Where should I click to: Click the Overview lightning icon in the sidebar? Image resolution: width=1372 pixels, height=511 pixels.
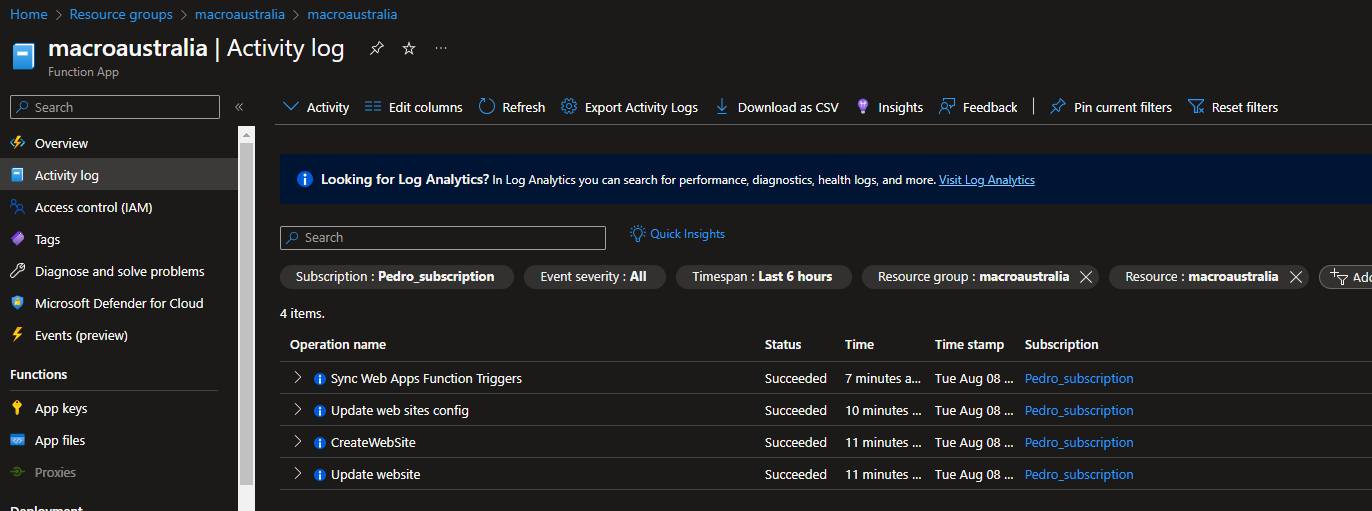(17, 143)
